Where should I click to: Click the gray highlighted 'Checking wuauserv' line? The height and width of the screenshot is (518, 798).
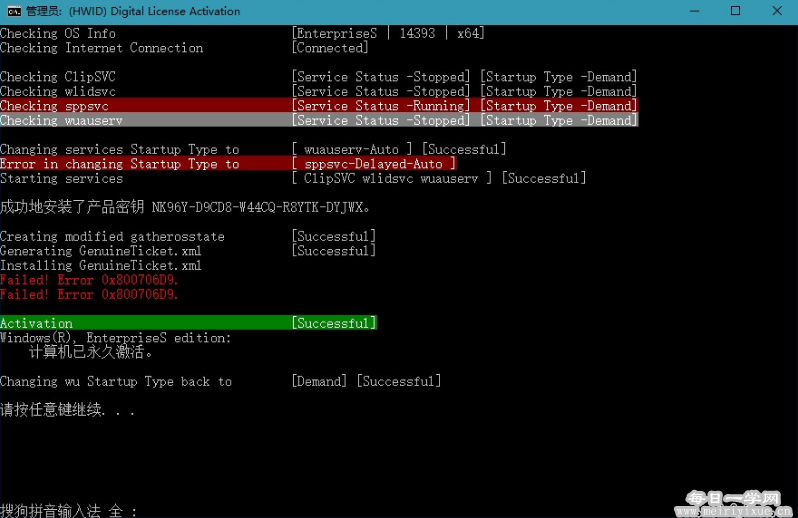(319, 121)
